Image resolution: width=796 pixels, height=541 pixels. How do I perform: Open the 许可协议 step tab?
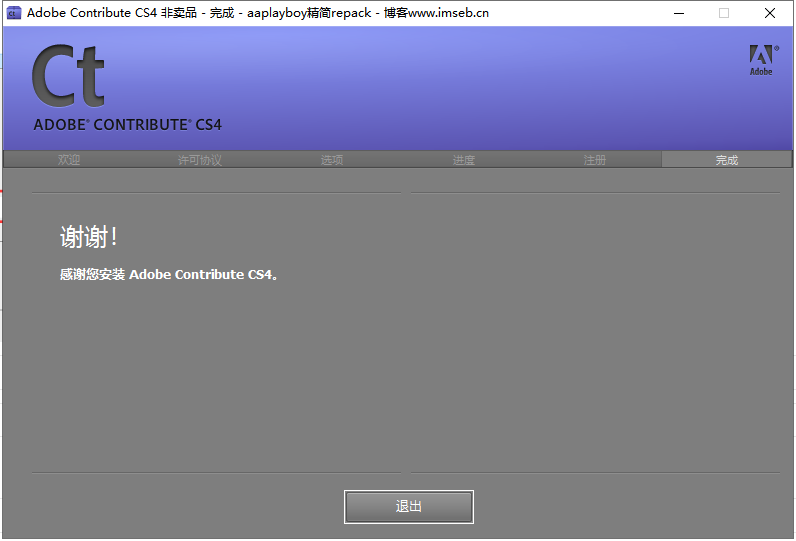200,160
